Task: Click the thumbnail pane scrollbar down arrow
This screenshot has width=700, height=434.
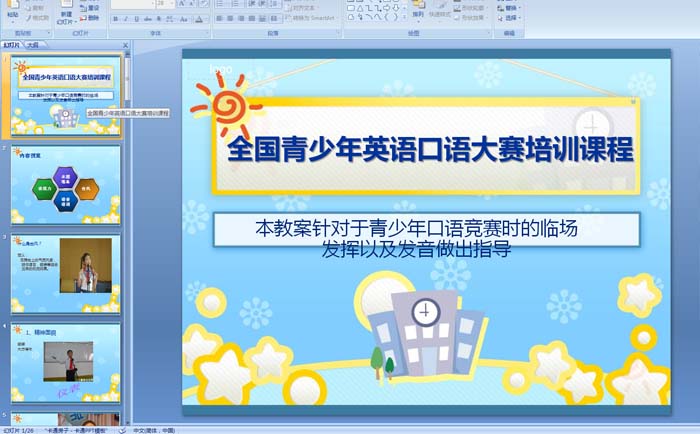Action: coord(128,421)
